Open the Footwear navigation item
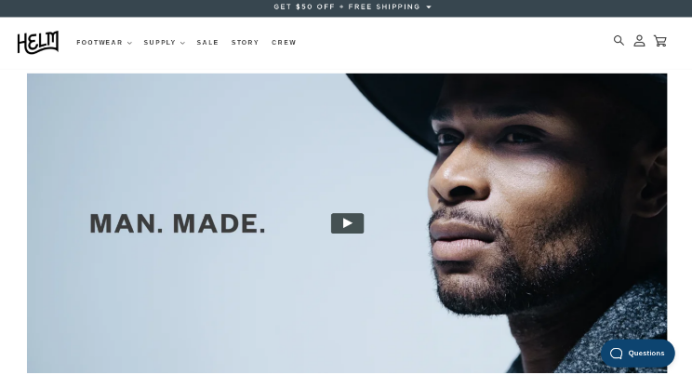 99,42
